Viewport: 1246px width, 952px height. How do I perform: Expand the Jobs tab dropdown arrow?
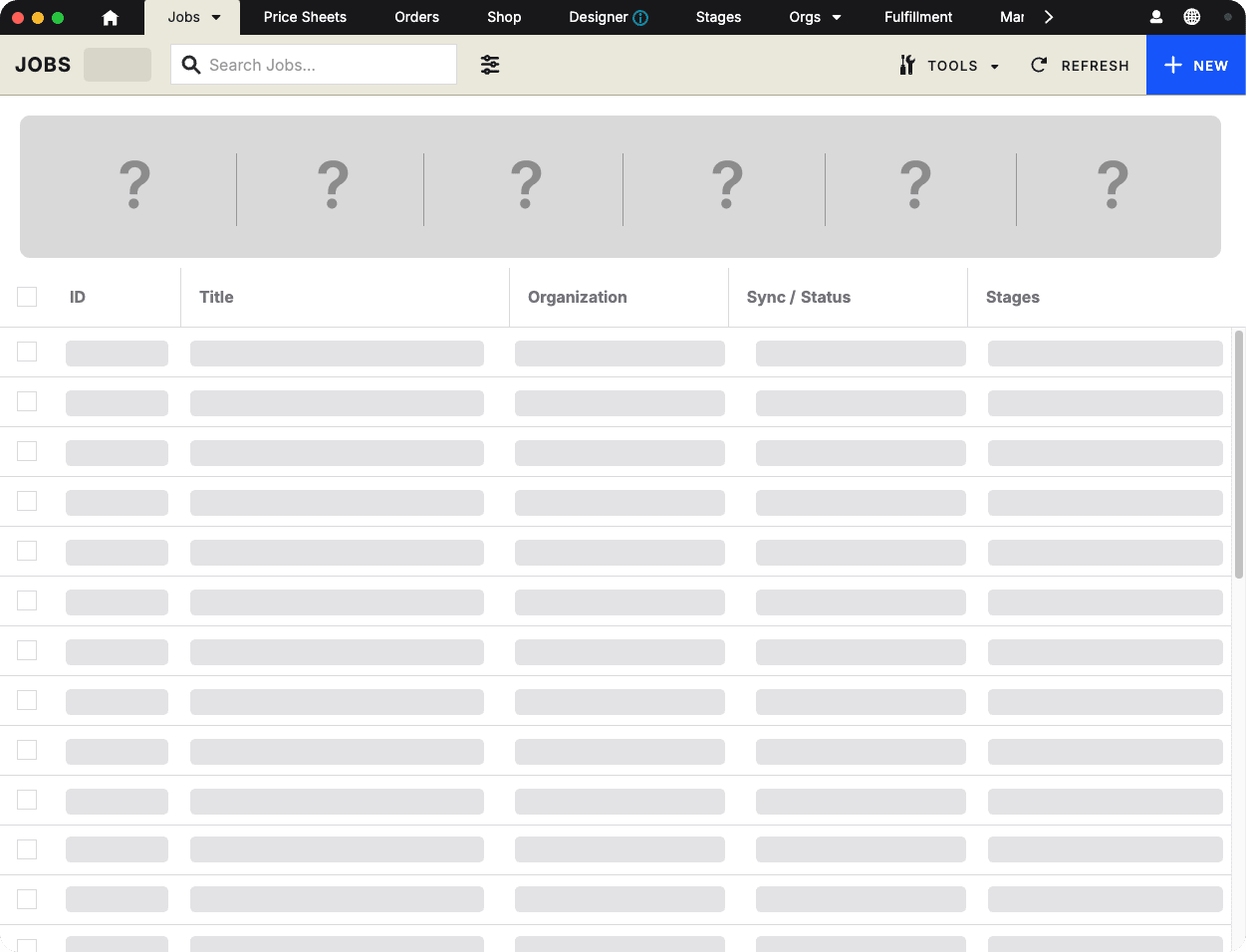point(216,17)
